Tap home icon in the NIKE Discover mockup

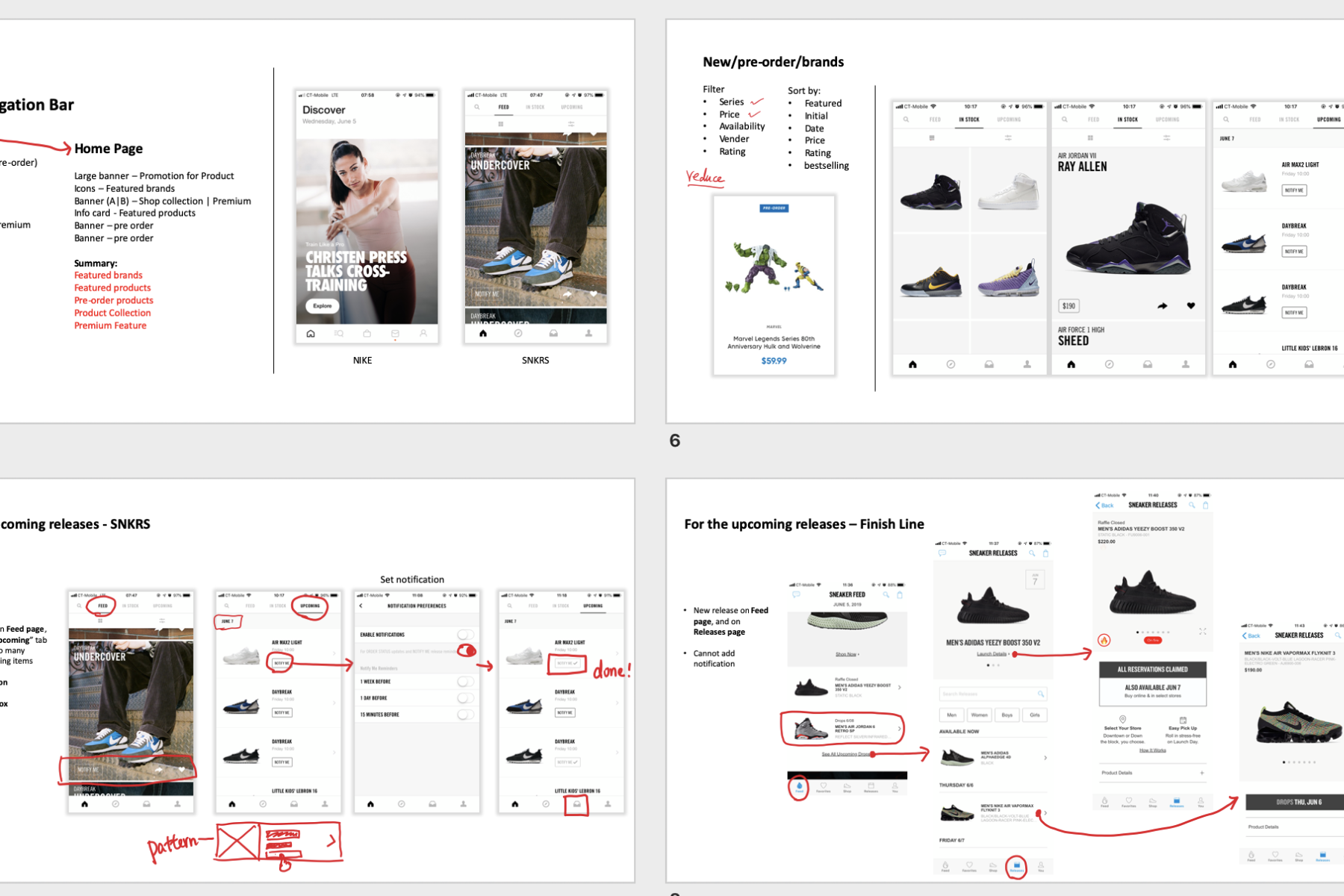coord(311,334)
